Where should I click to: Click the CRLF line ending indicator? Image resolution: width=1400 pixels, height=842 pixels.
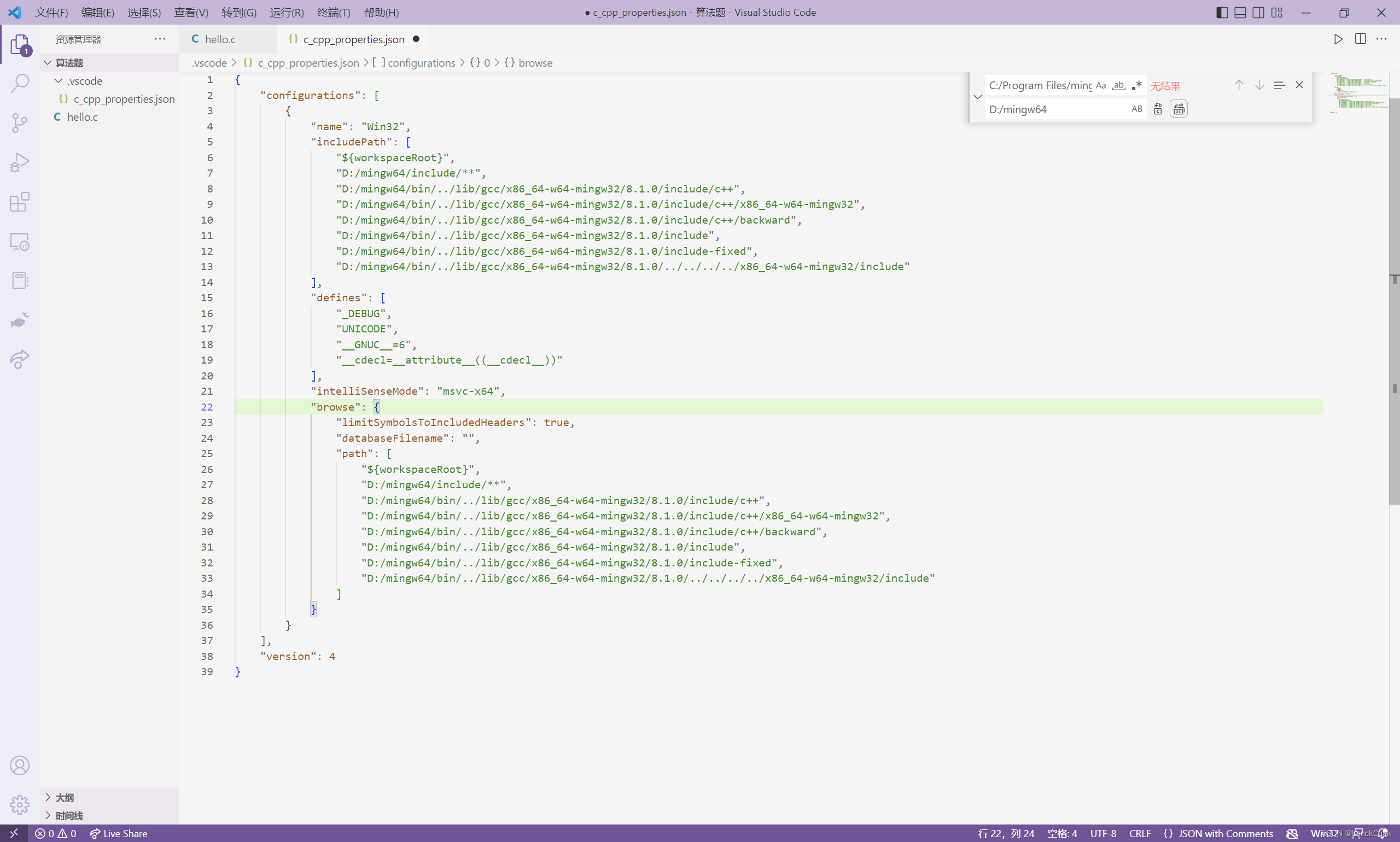pos(1140,833)
